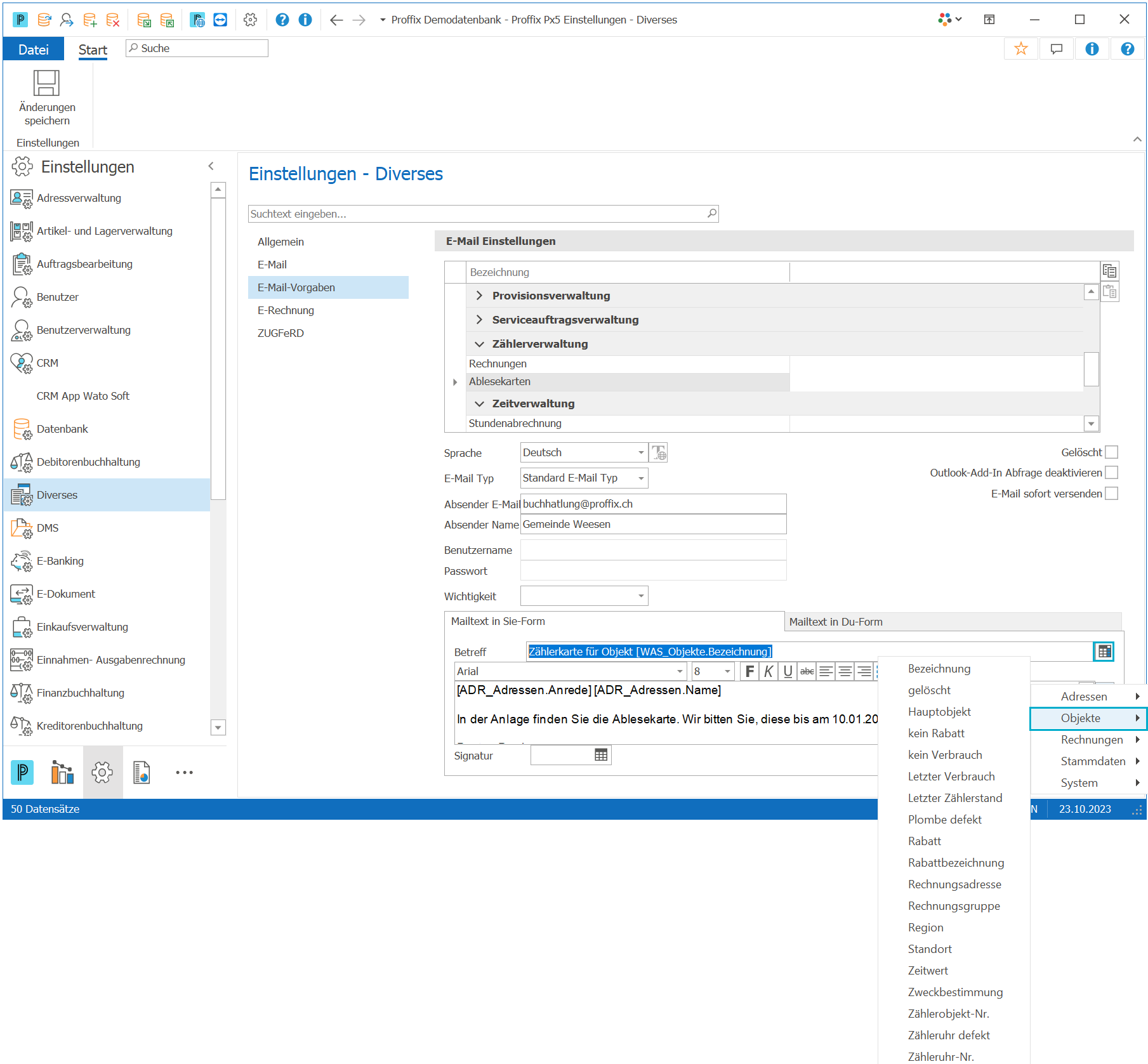Open the favorites star icon
Image resolution: width=1148 pixels, height=1064 pixels.
(1020, 49)
